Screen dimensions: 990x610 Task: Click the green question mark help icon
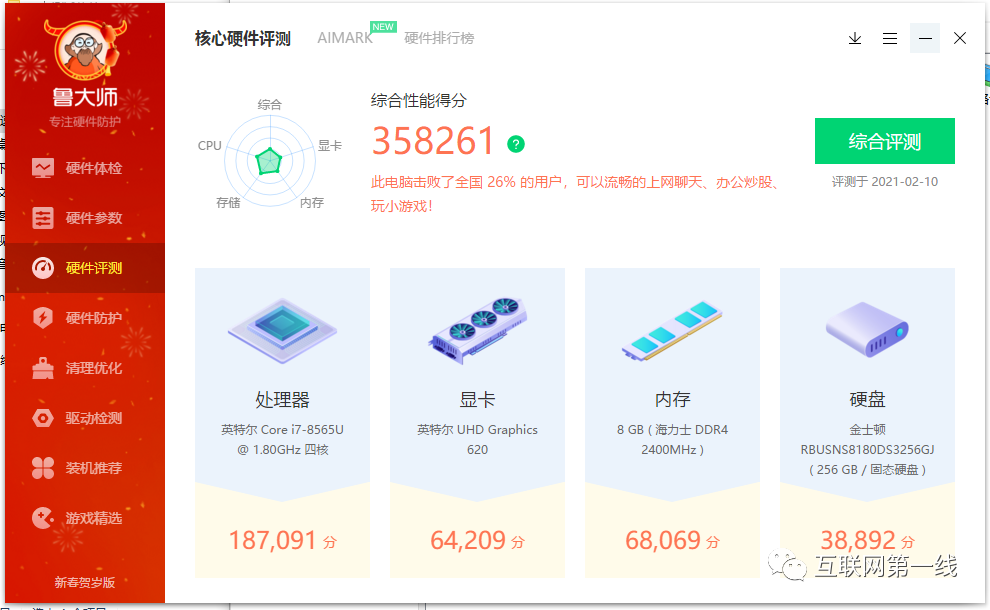coord(516,145)
